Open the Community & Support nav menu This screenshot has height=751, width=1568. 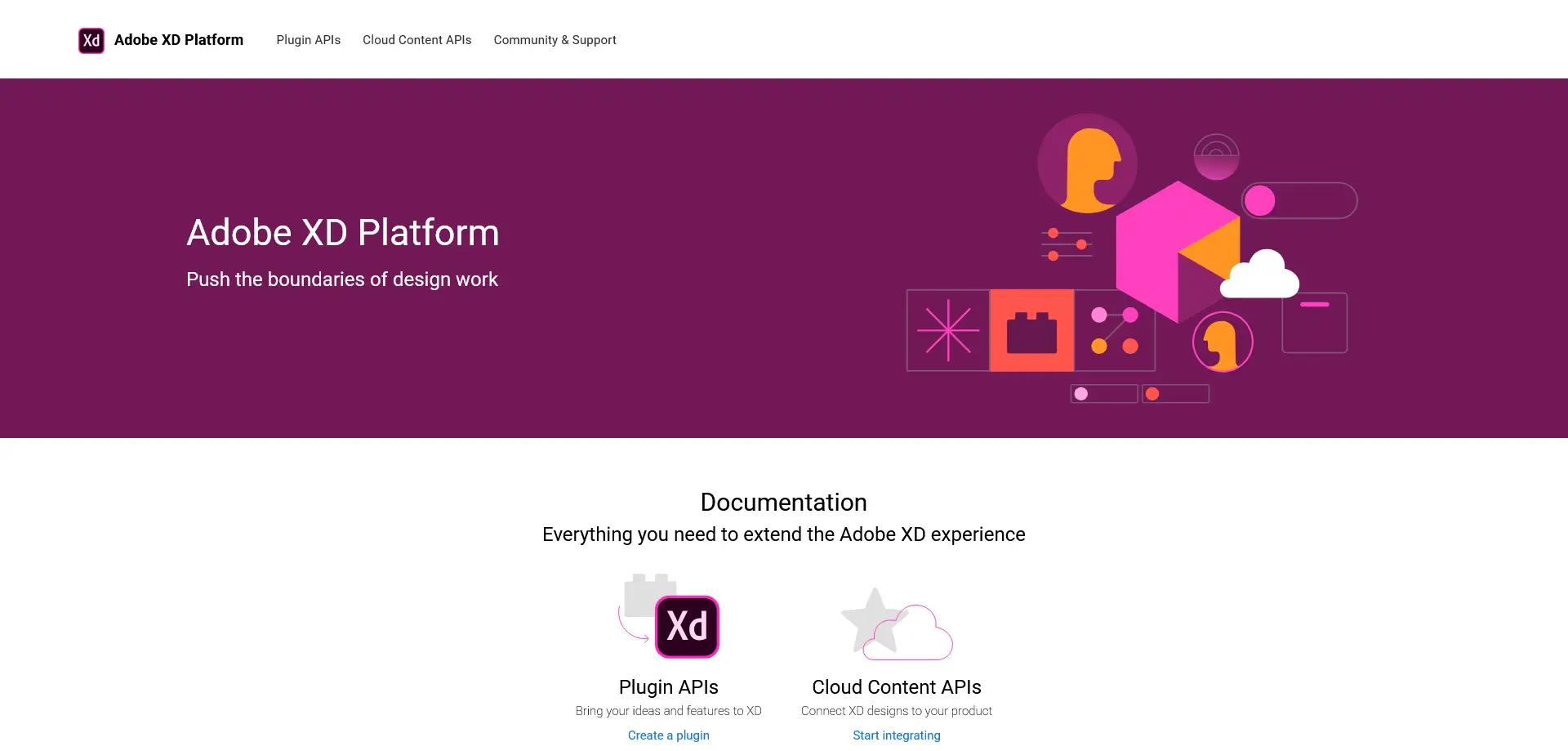tap(555, 40)
